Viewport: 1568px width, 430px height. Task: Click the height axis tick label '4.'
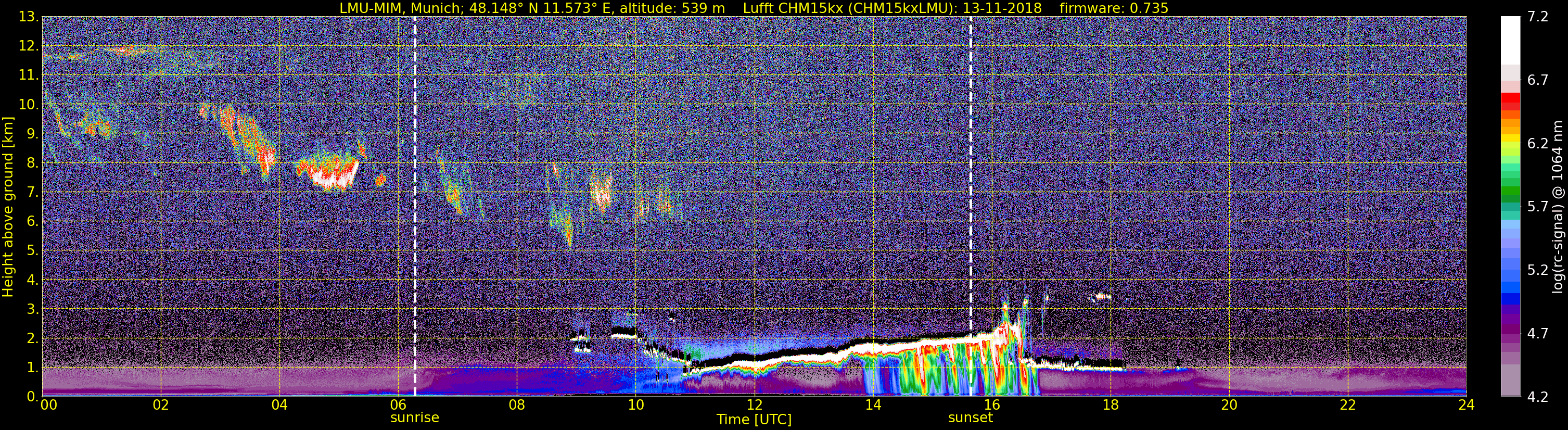[x=32, y=280]
